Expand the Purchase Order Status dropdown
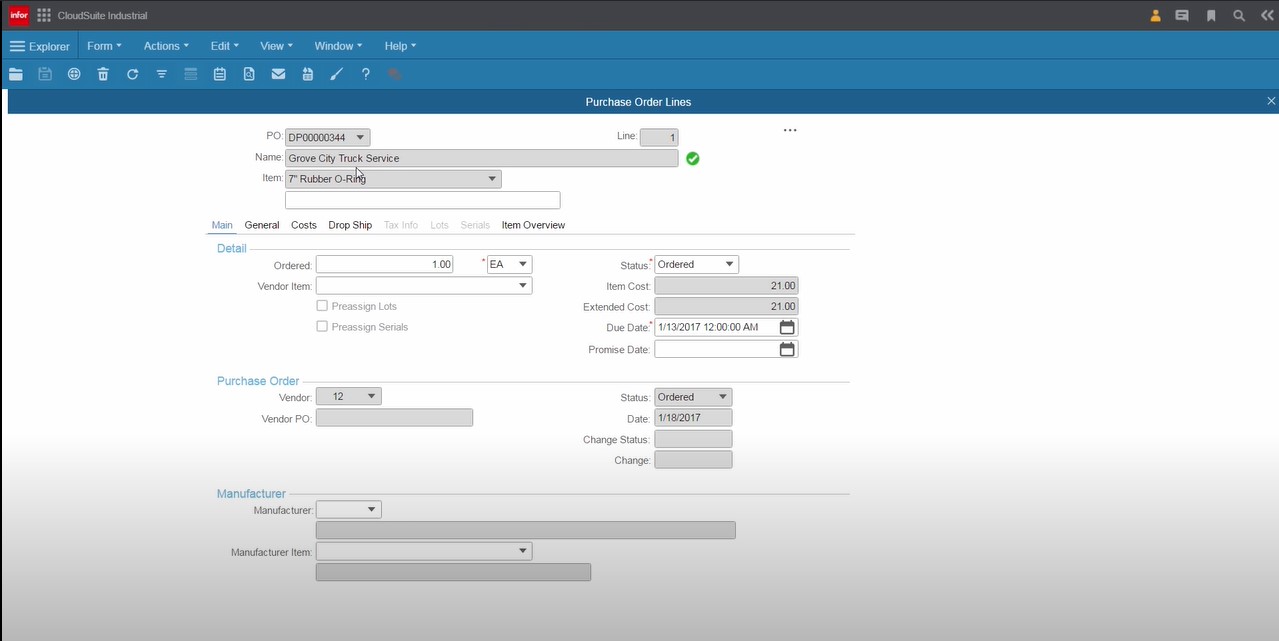 pyautogui.click(x=722, y=397)
